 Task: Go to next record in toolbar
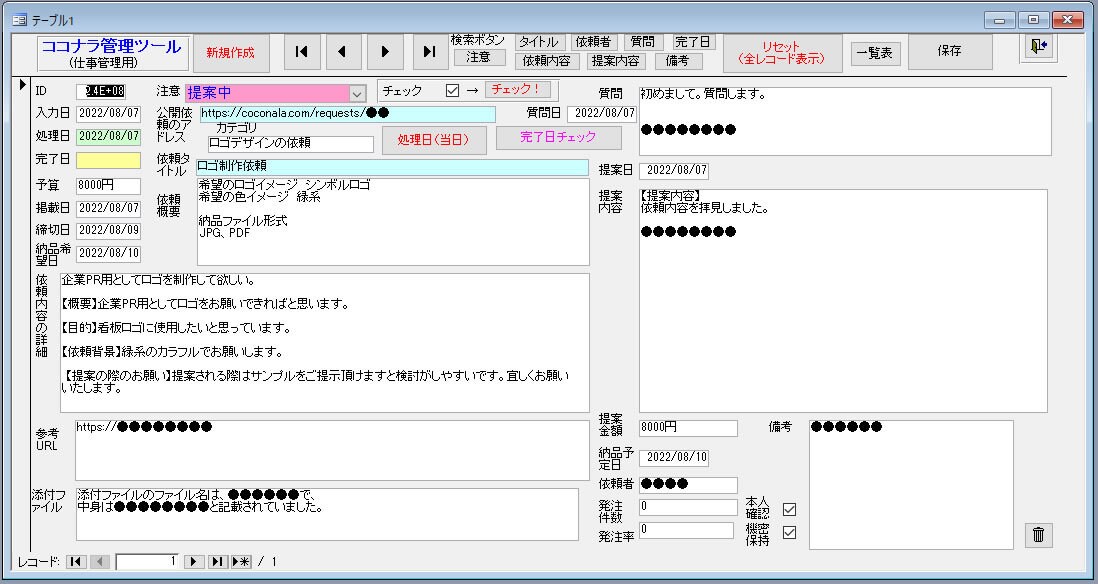coord(386,52)
